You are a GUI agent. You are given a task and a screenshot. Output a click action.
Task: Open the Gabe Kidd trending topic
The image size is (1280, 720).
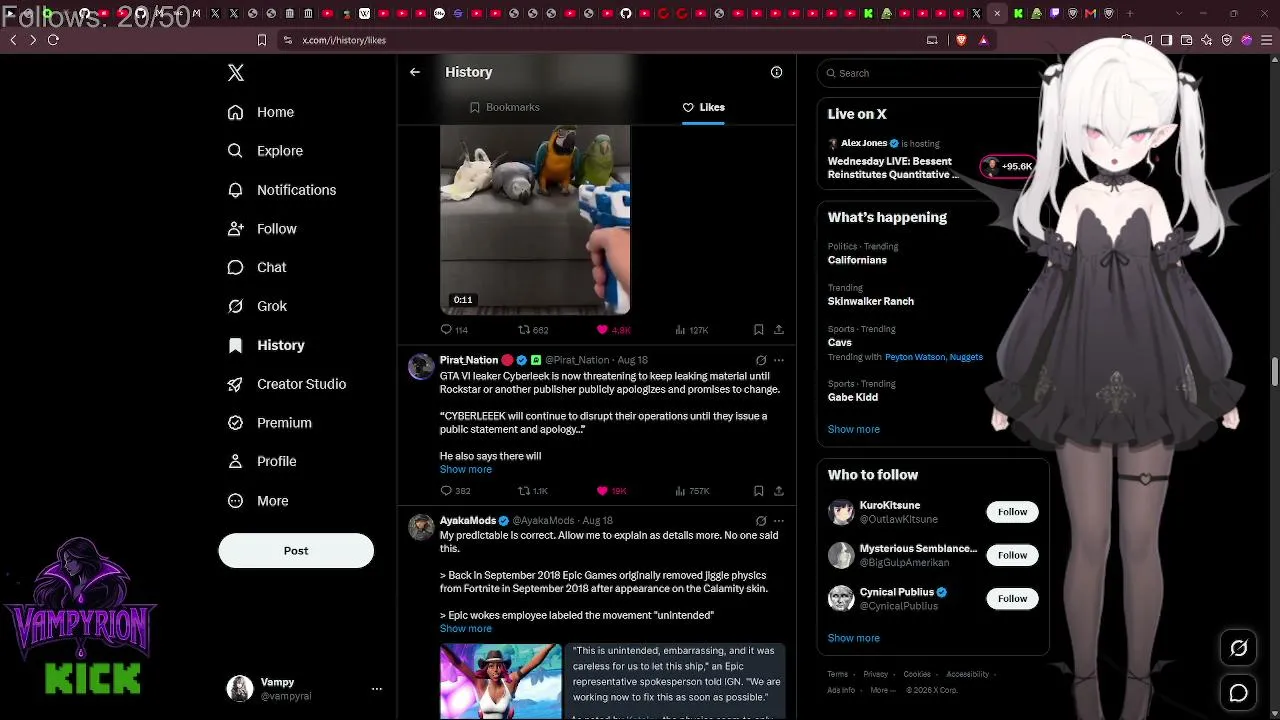[x=853, y=397]
